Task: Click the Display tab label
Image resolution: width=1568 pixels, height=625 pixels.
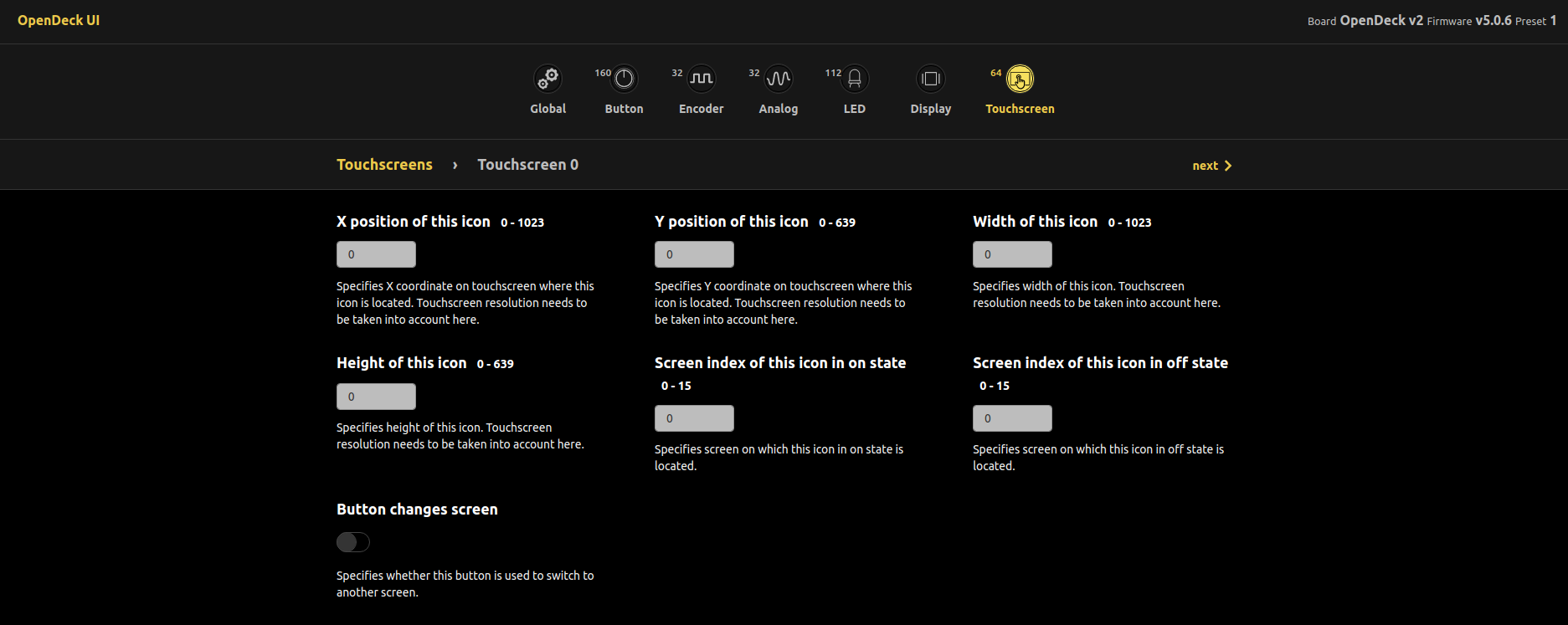Action: pos(931,109)
